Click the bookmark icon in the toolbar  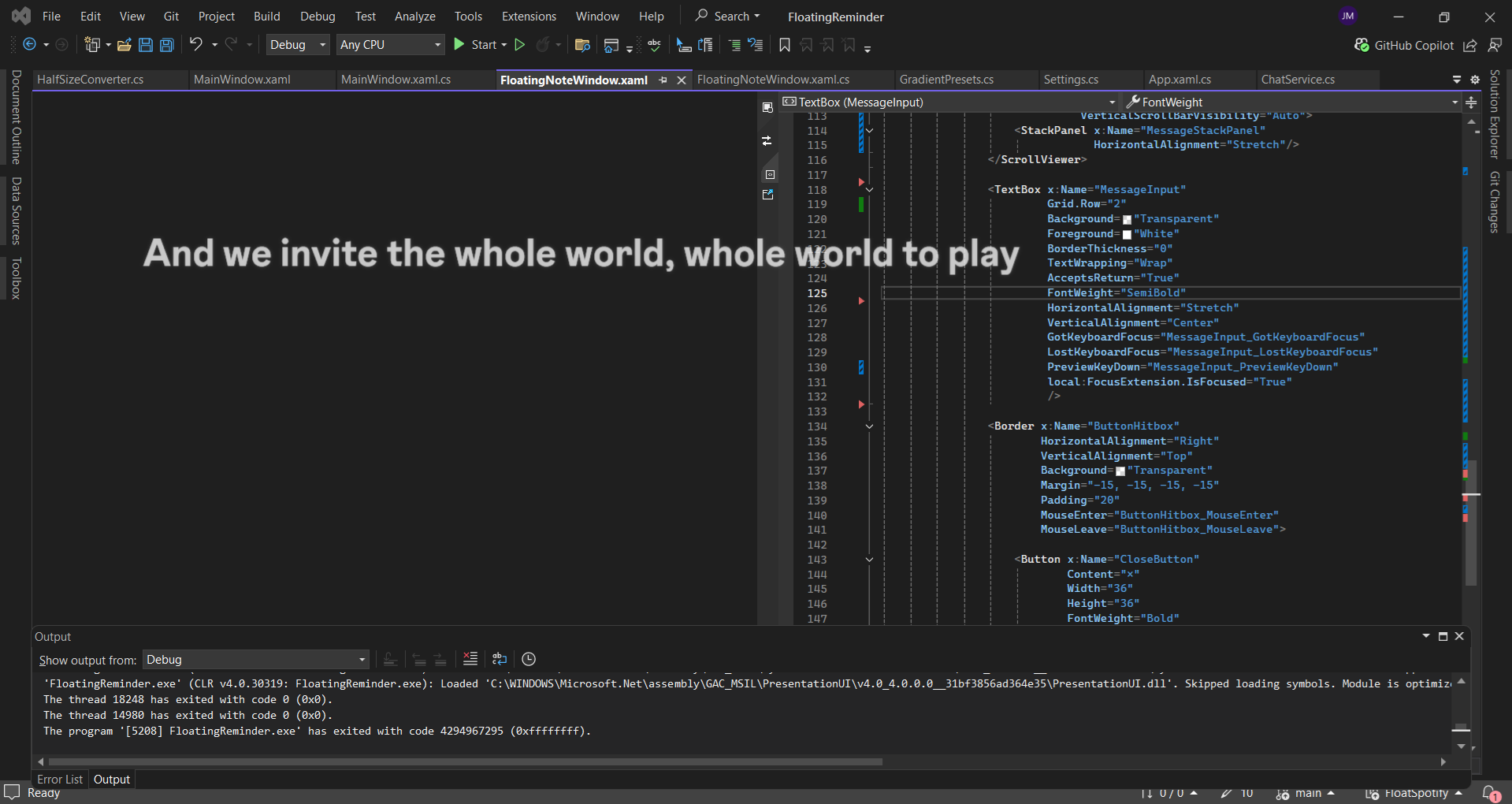[x=784, y=45]
